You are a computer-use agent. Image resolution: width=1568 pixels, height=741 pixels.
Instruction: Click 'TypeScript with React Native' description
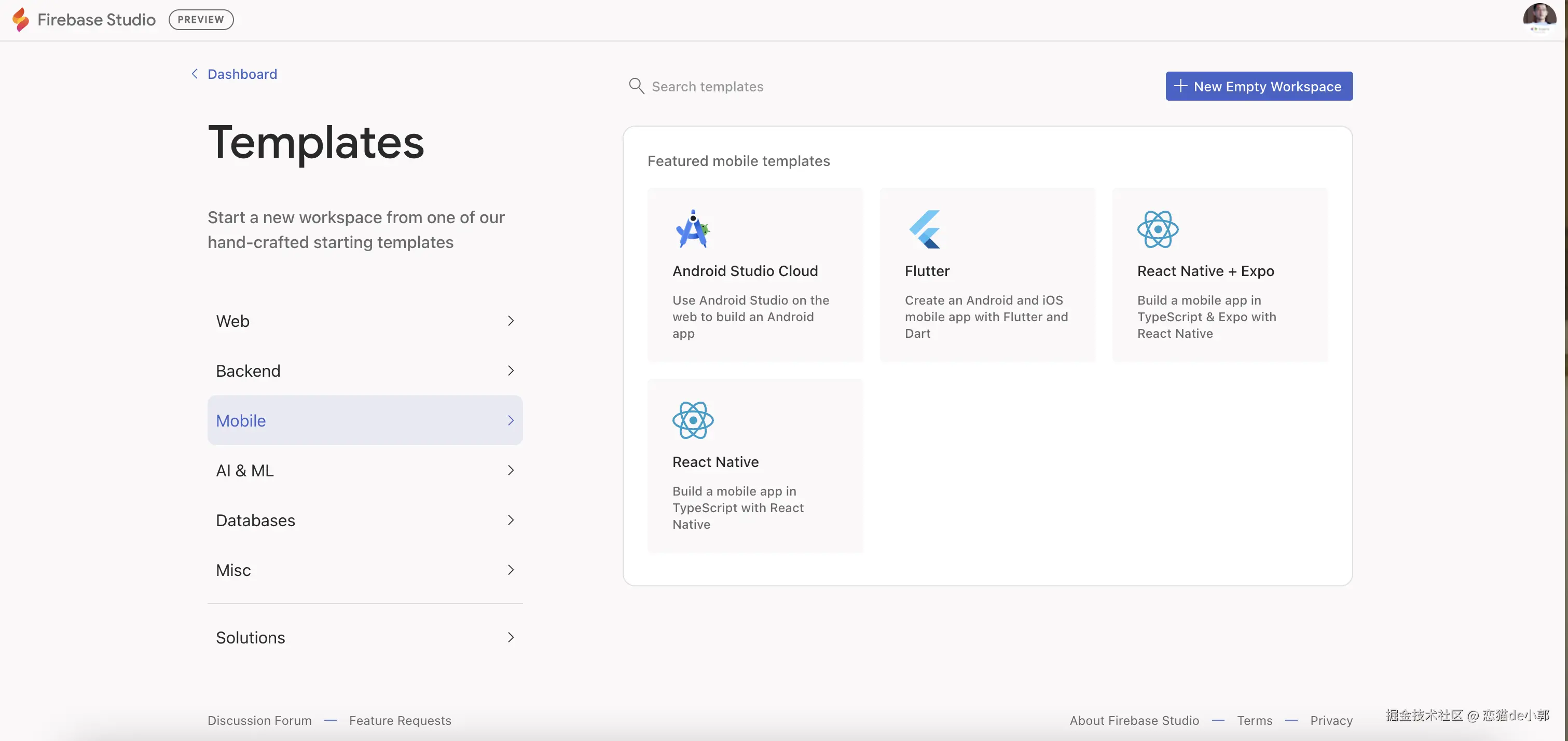pyautogui.click(x=738, y=508)
